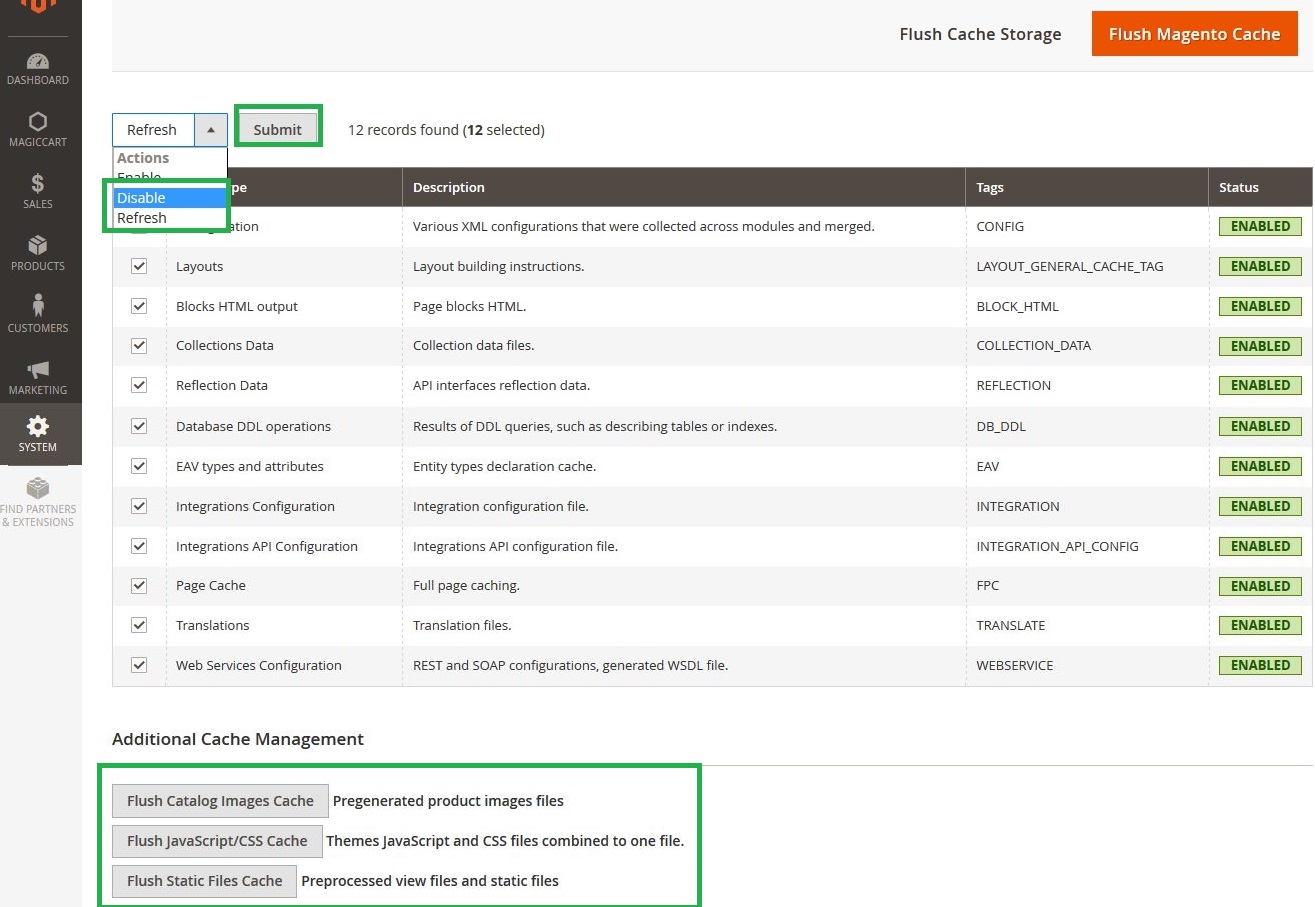Click the Description column header
Screen dimensions: 1315x907
coord(449,187)
